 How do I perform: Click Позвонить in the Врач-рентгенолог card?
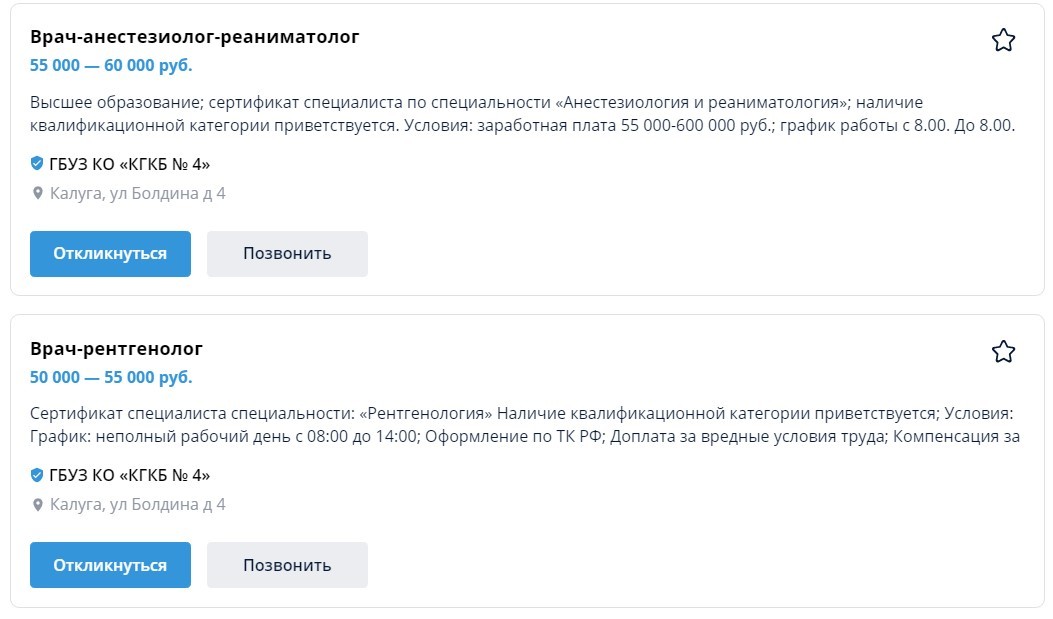287,565
